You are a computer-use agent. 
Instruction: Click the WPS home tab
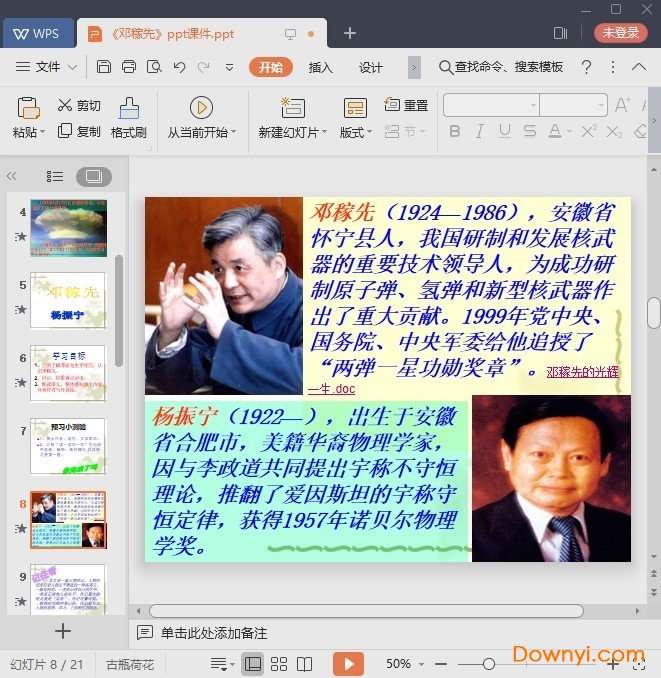pyautogui.click(x=38, y=33)
